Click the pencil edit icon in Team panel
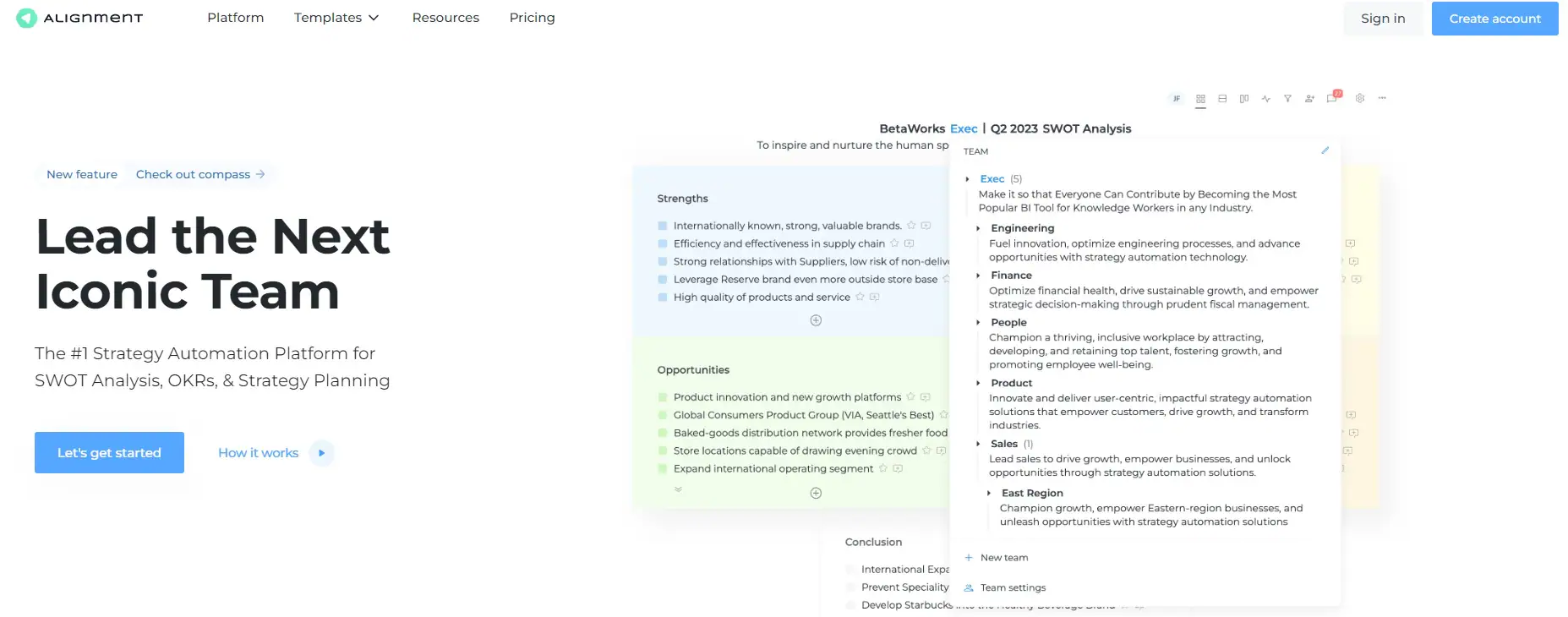1568x617 pixels. (1325, 150)
